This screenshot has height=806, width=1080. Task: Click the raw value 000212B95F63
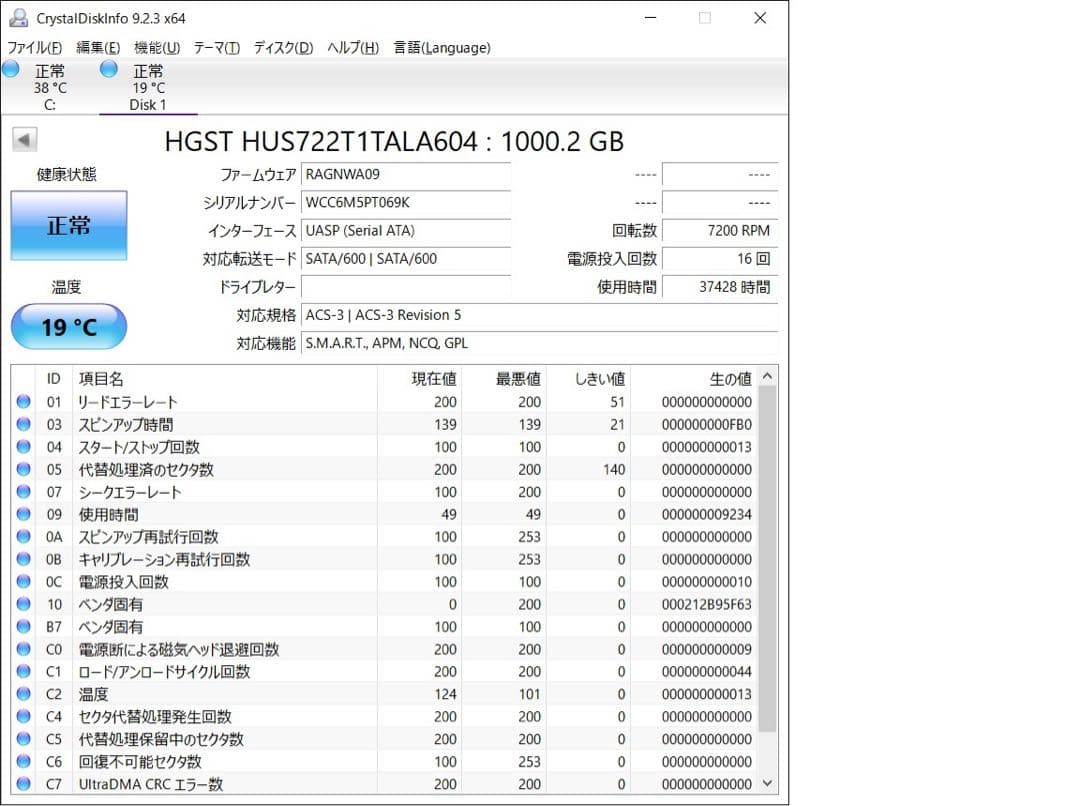point(707,604)
